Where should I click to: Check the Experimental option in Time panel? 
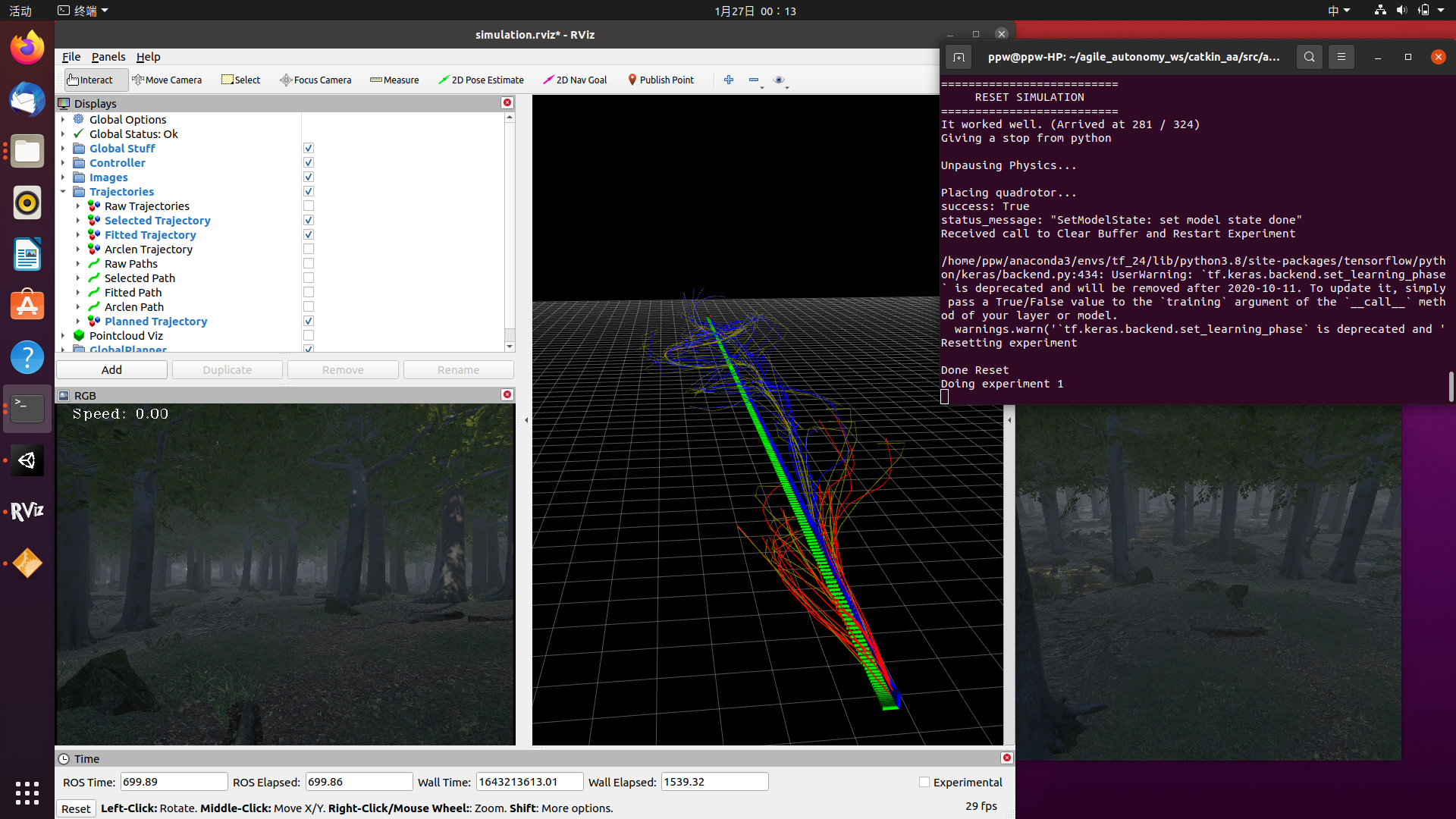[924, 781]
